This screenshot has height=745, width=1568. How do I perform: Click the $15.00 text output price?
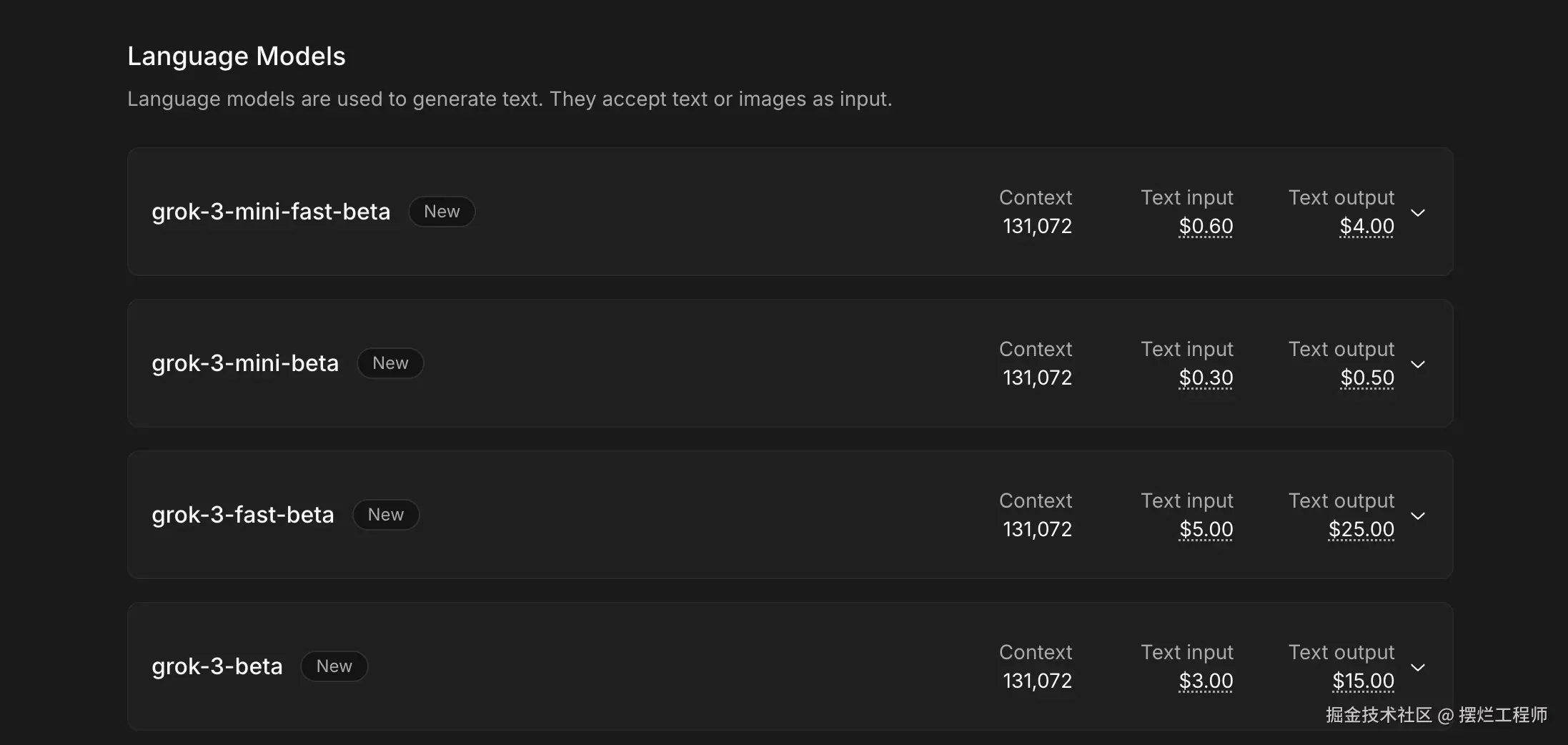tap(1363, 681)
